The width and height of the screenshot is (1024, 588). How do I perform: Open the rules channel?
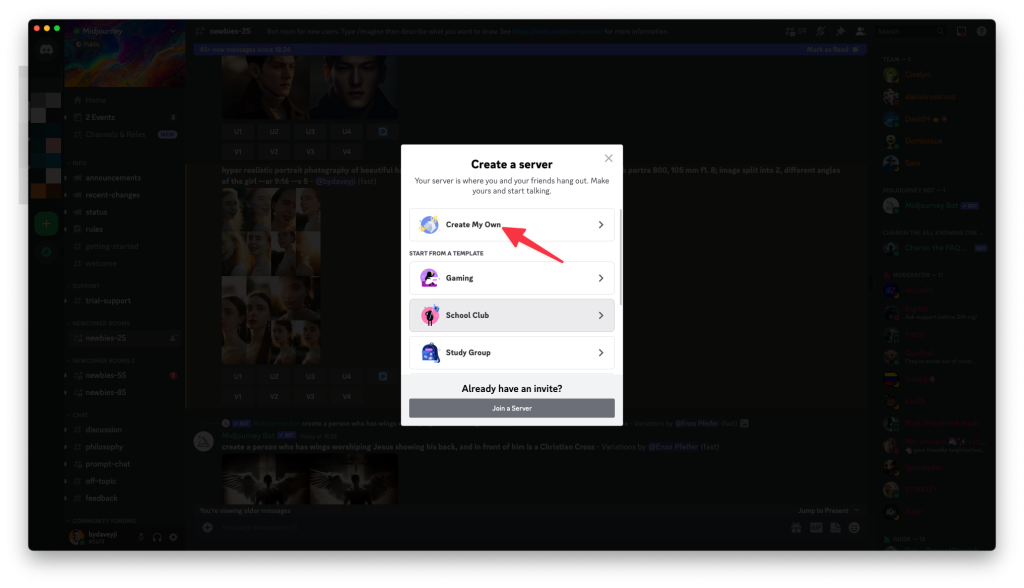[x=124, y=229]
